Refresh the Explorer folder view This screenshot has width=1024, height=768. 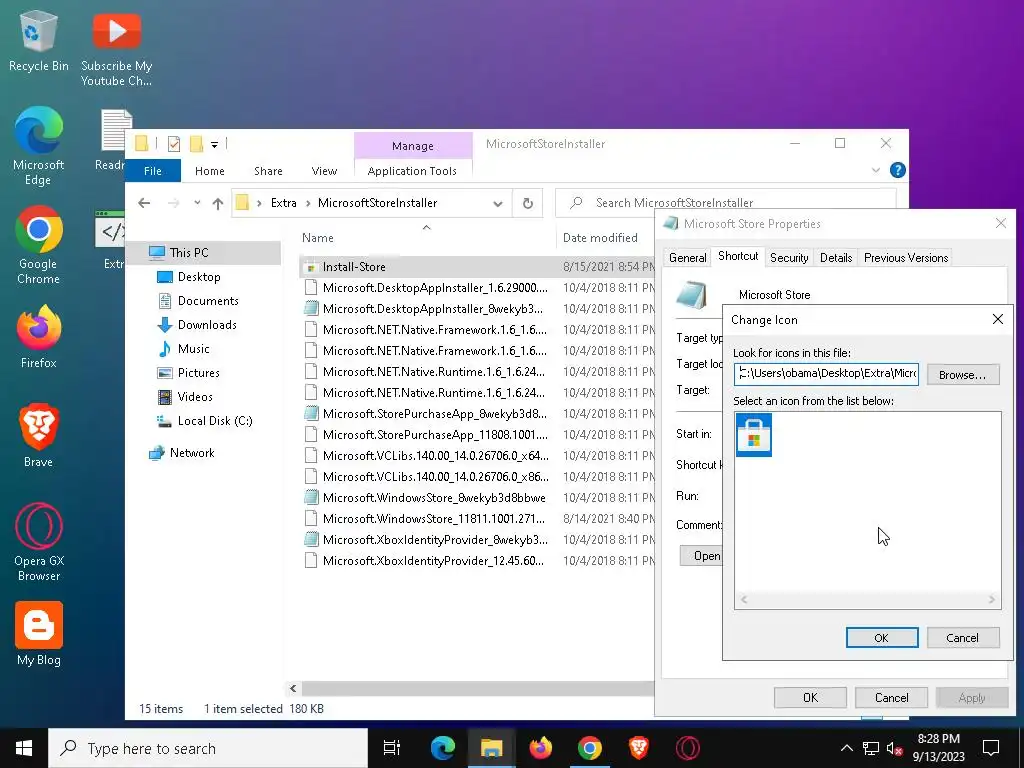click(528, 203)
